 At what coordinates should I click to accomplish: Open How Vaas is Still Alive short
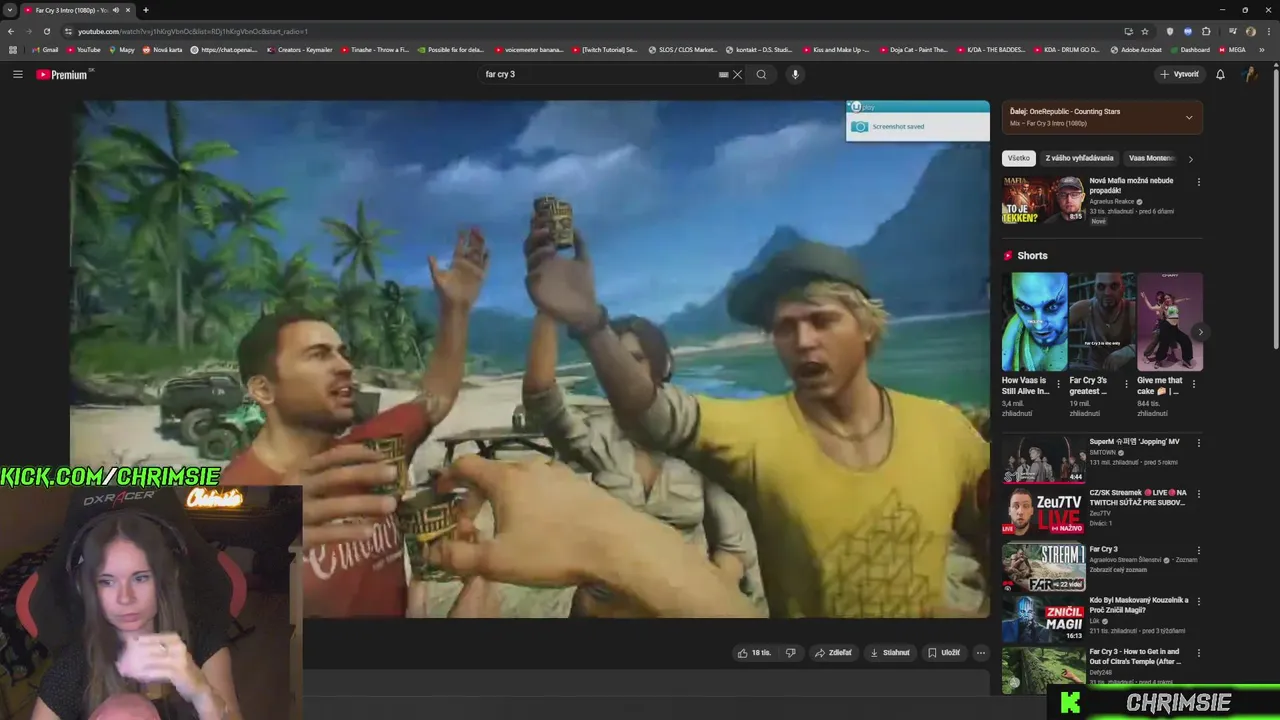coord(1034,322)
